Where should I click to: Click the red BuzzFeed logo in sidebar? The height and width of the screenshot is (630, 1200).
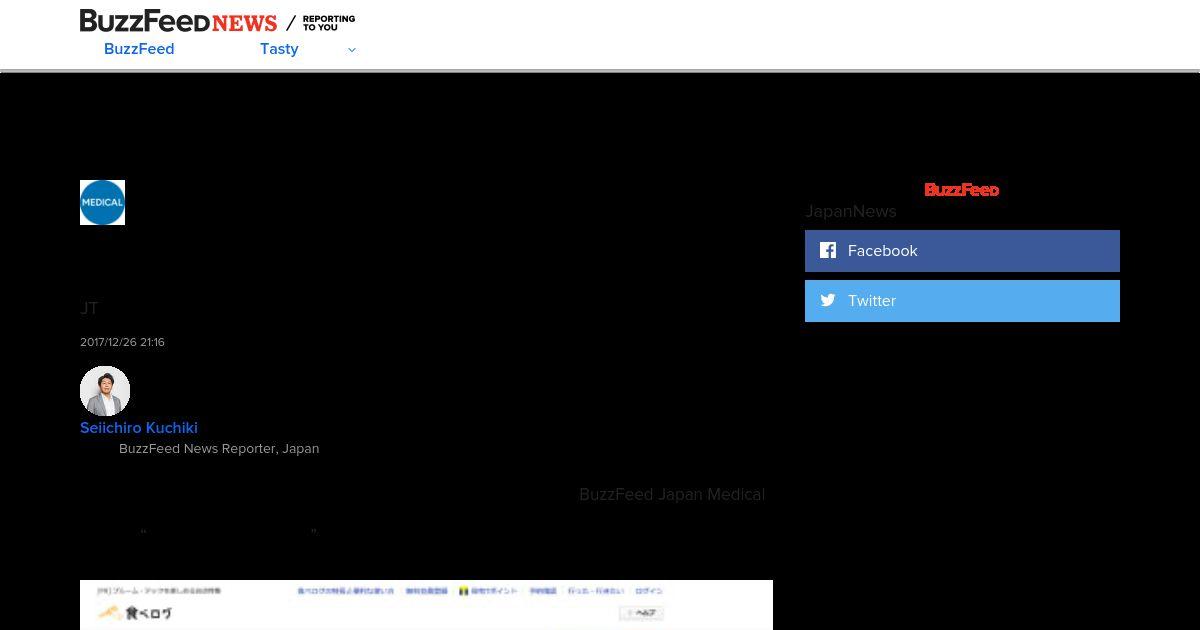coord(961,190)
